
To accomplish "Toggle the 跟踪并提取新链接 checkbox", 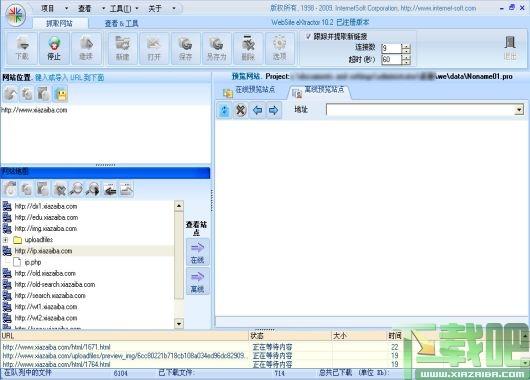I will pos(308,37).
